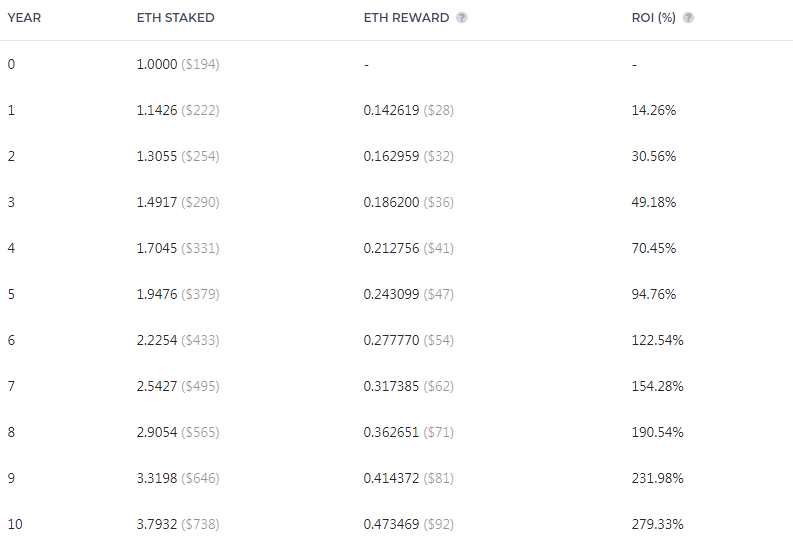Click the 0.243099 reward value

pos(392,294)
